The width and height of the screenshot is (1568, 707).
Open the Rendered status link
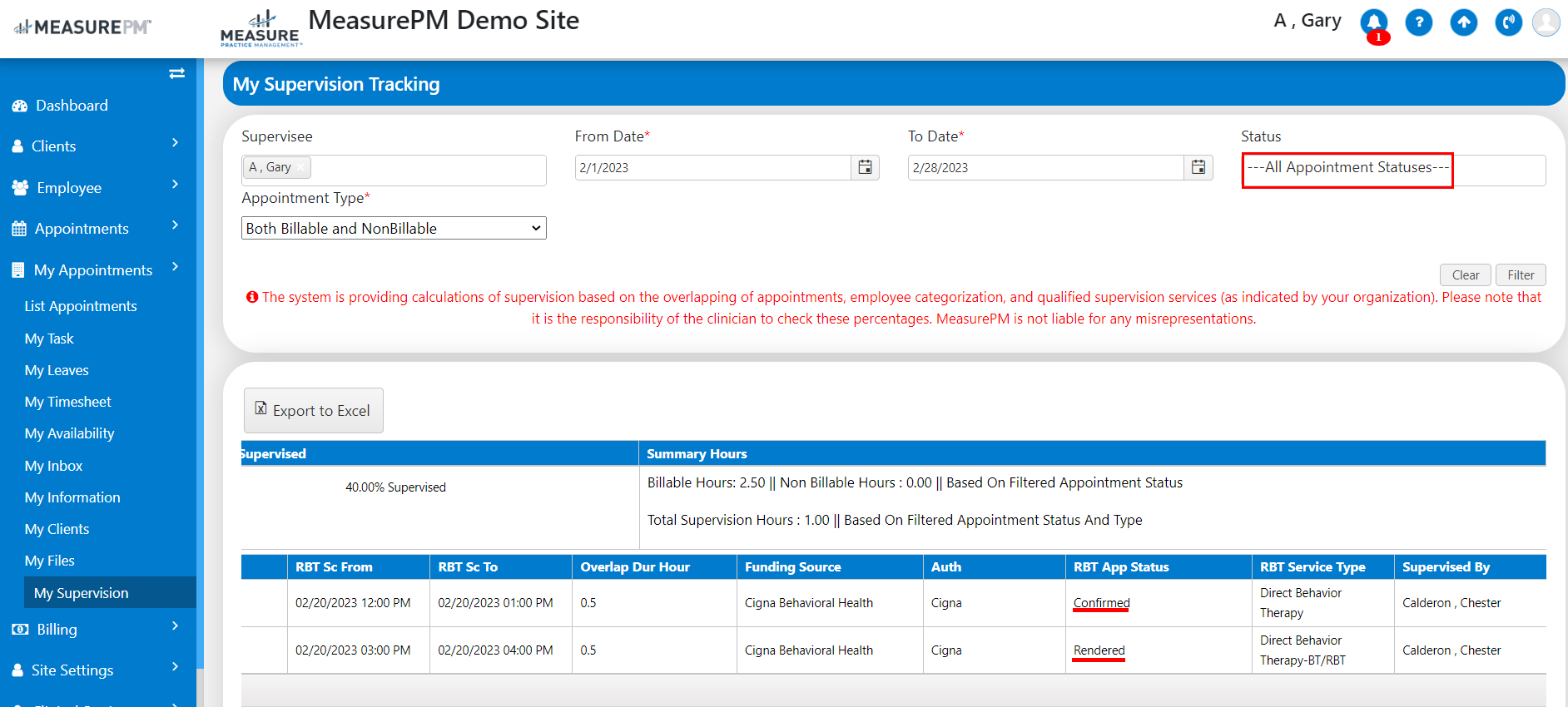point(1099,650)
